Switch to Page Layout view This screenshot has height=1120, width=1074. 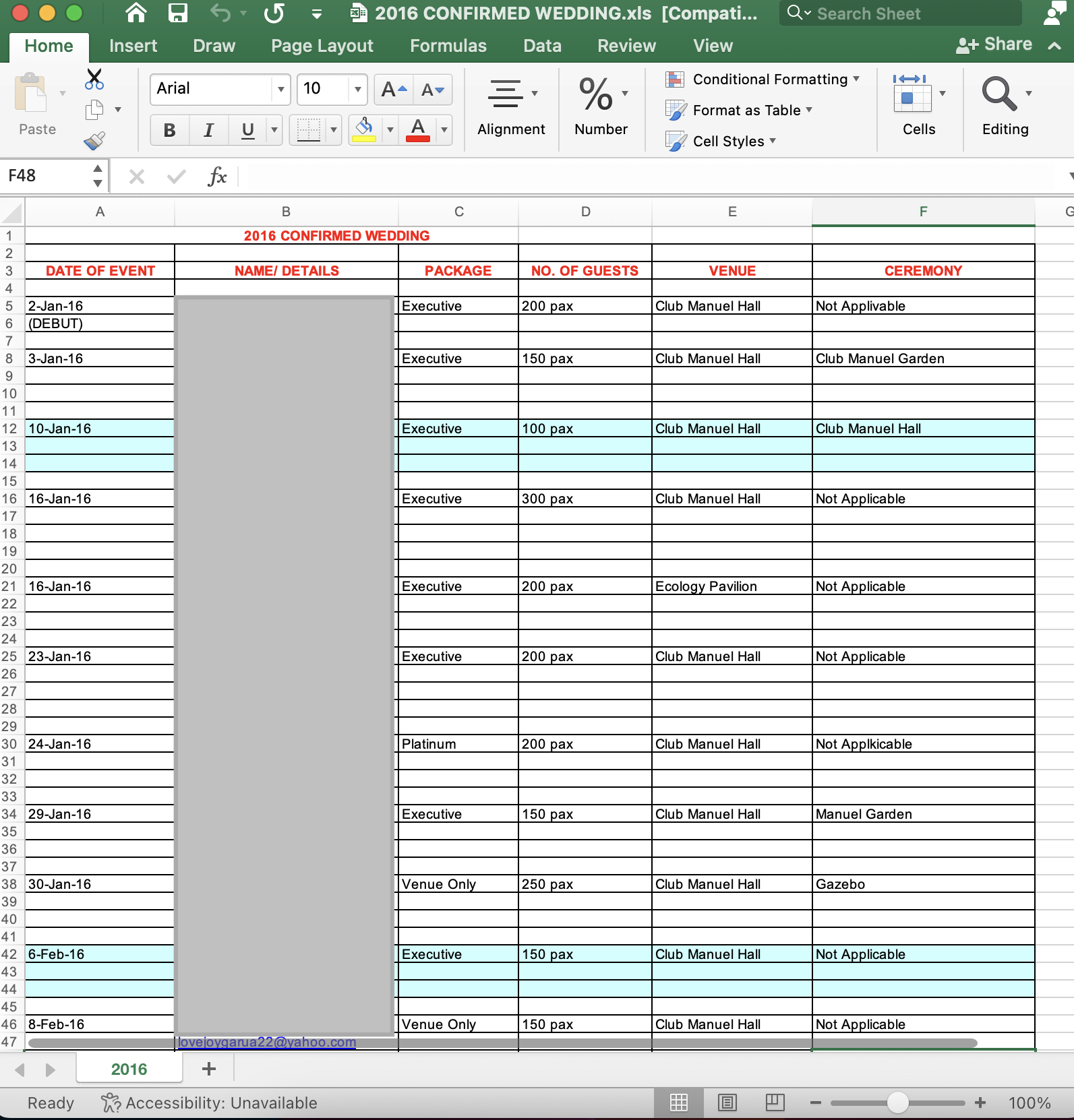pyautogui.click(x=727, y=1102)
